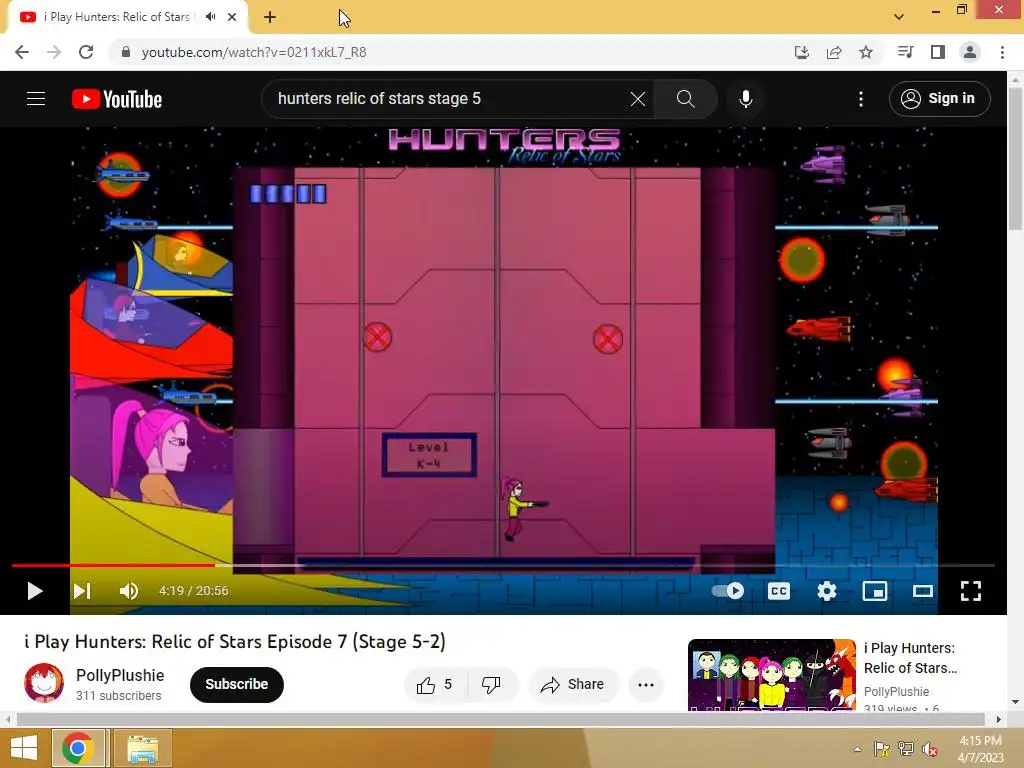This screenshot has height=768, width=1024.
Task: Open the taskbar clock and date
Action: (x=980, y=749)
